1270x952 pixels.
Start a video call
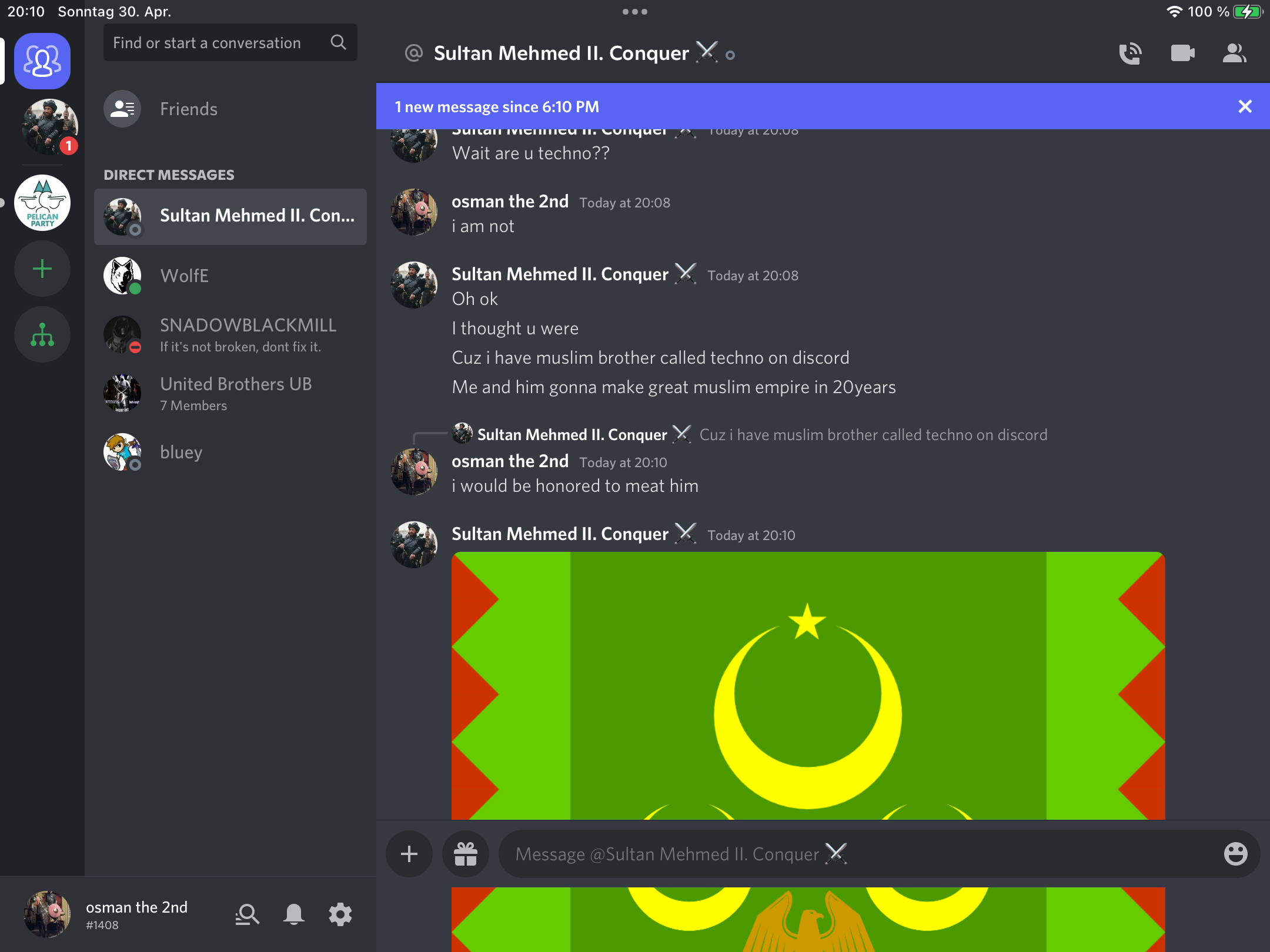[1182, 54]
